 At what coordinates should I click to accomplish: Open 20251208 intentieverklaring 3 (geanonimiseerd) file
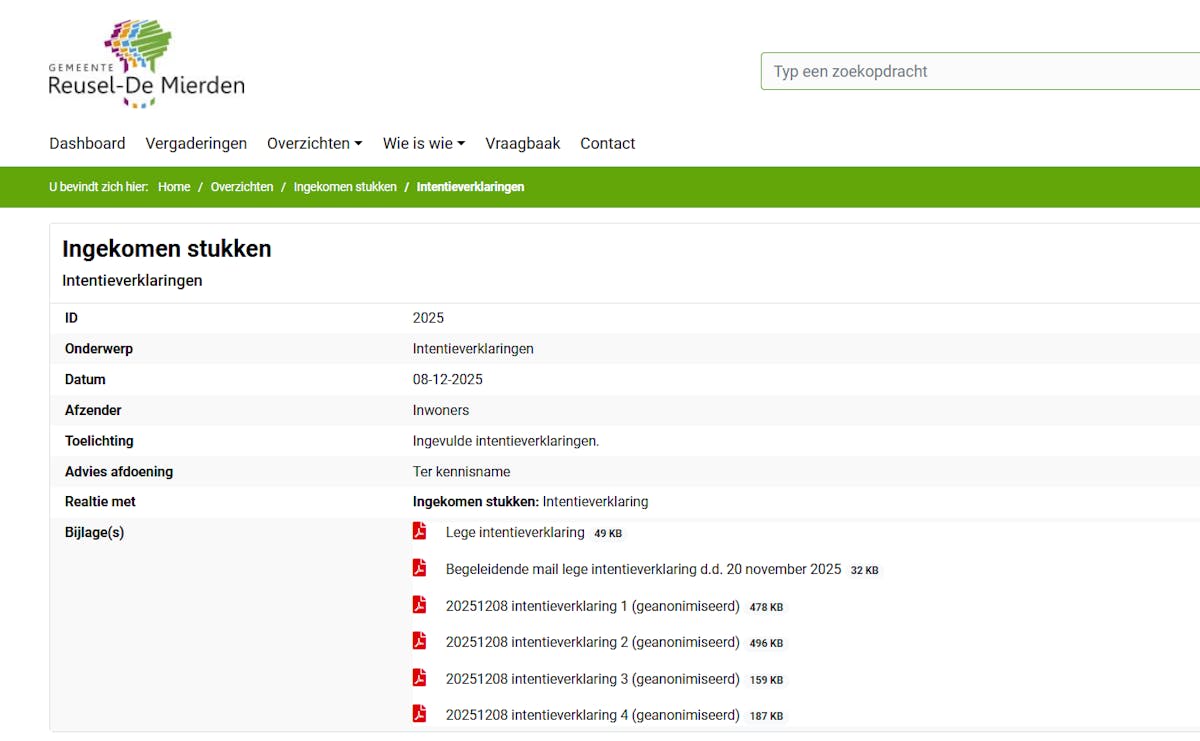(592, 679)
